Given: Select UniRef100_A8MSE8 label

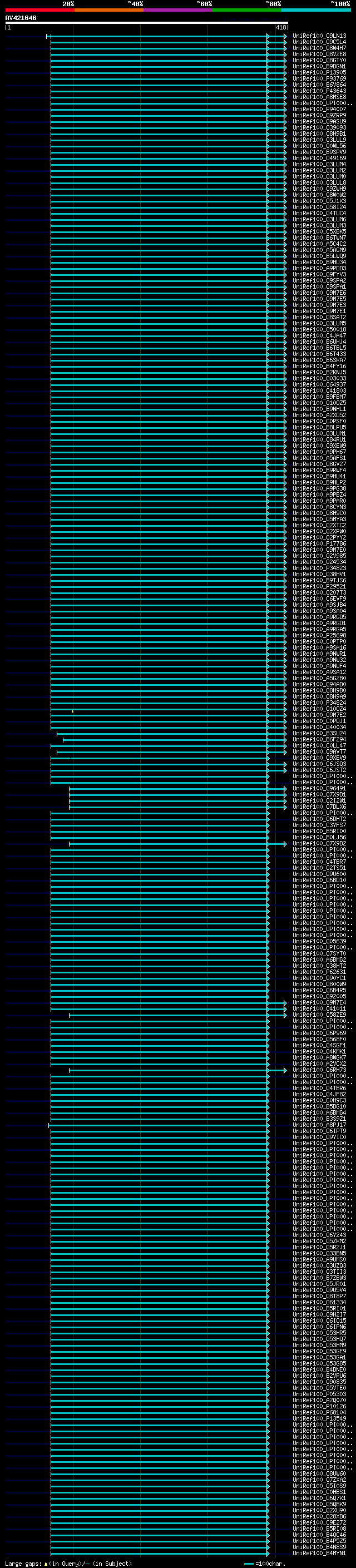Looking at the screenshot, I should click(319, 97).
